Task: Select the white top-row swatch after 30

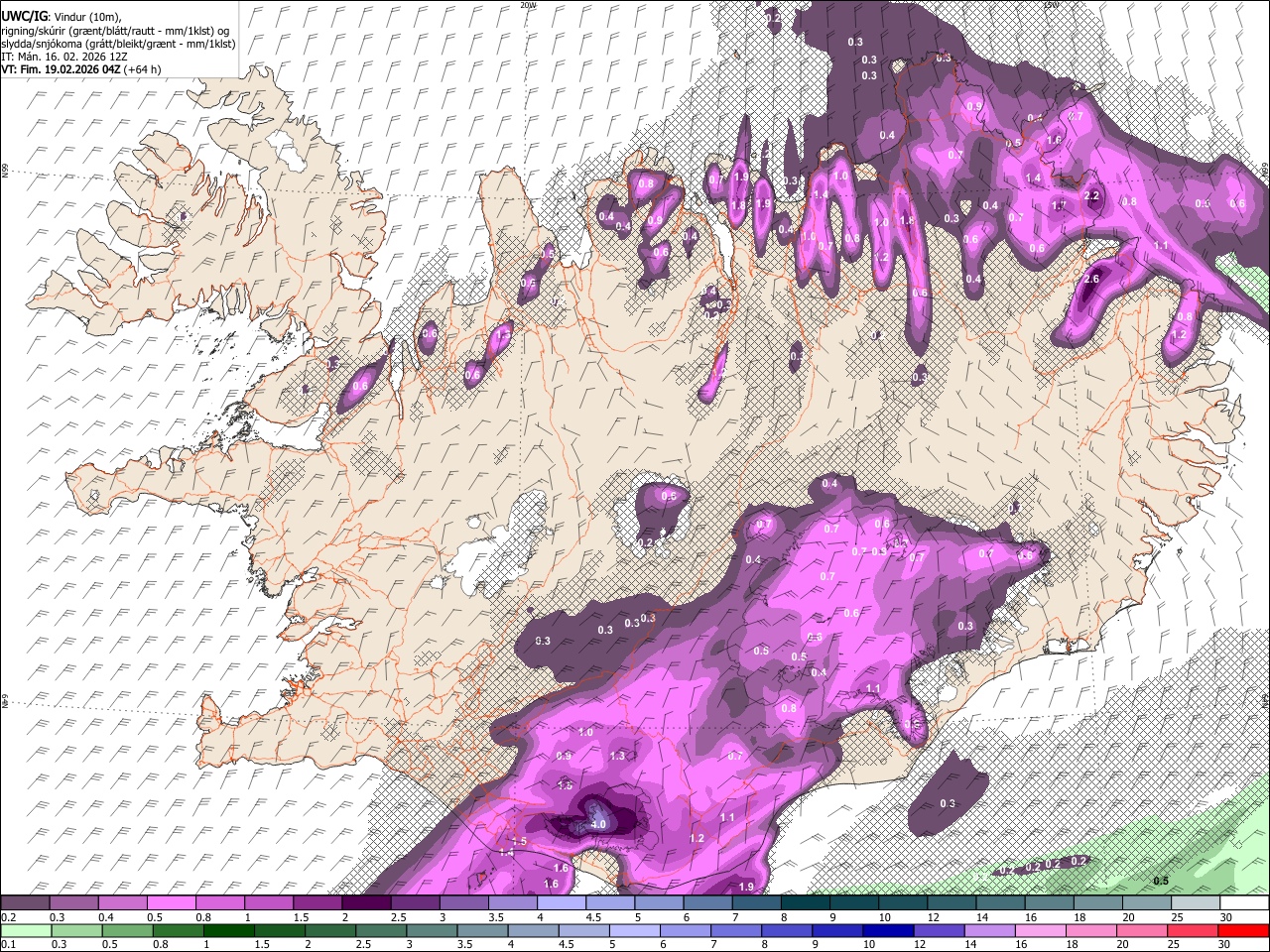Action: pos(1245,902)
